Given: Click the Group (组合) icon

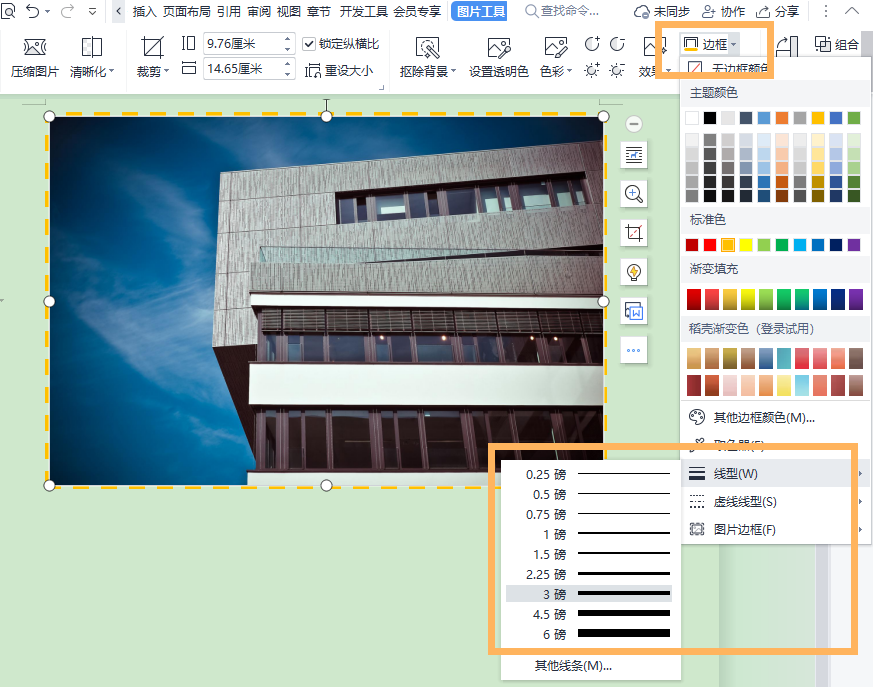Looking at the screenshot, I should pyautogui.click(x=823, y=44).
